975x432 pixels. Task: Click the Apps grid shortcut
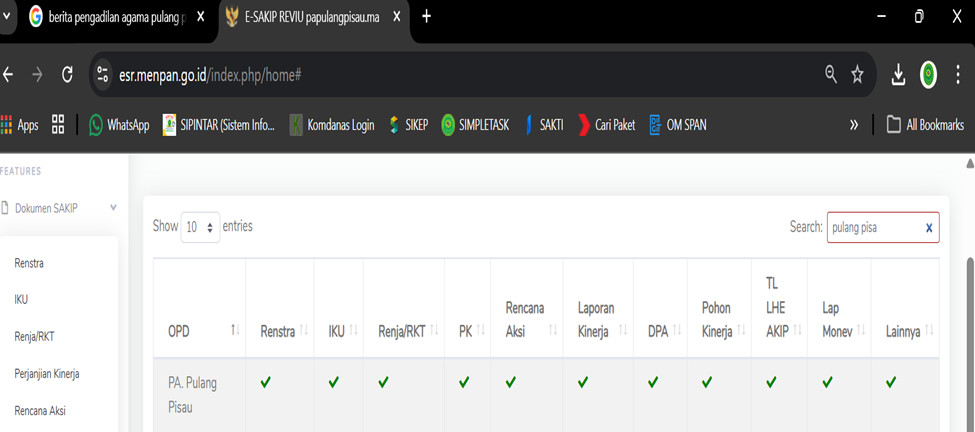[20, 125]
